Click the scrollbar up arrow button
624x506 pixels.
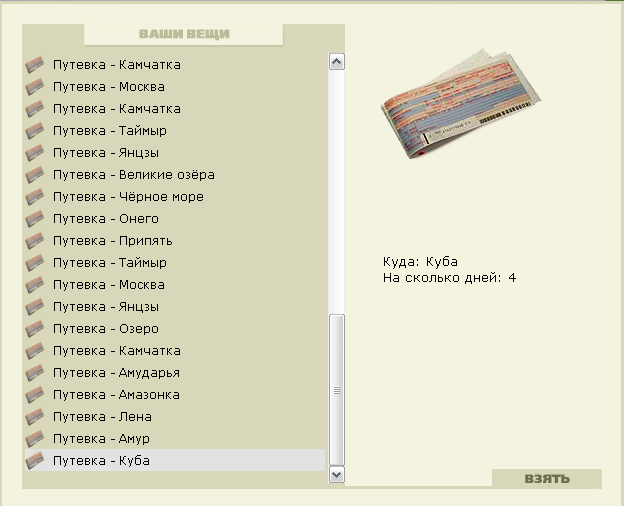(337, 62)
